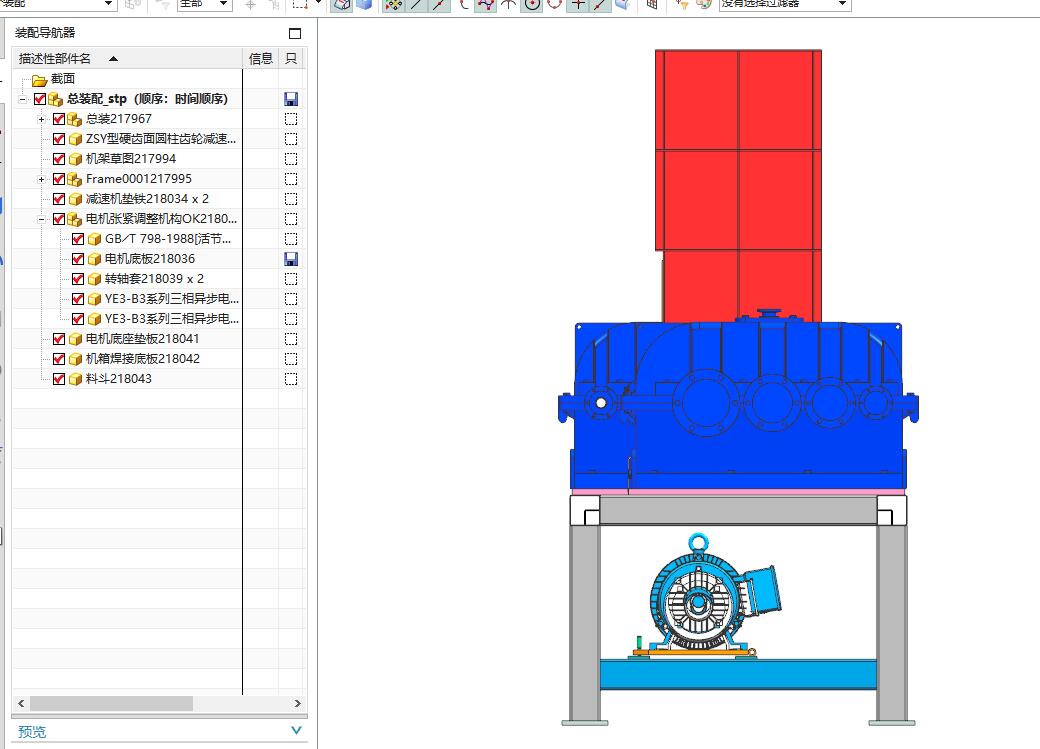Sort by the 描述性部件名 column header
The image size is (1040, 749).
point(128,58)
